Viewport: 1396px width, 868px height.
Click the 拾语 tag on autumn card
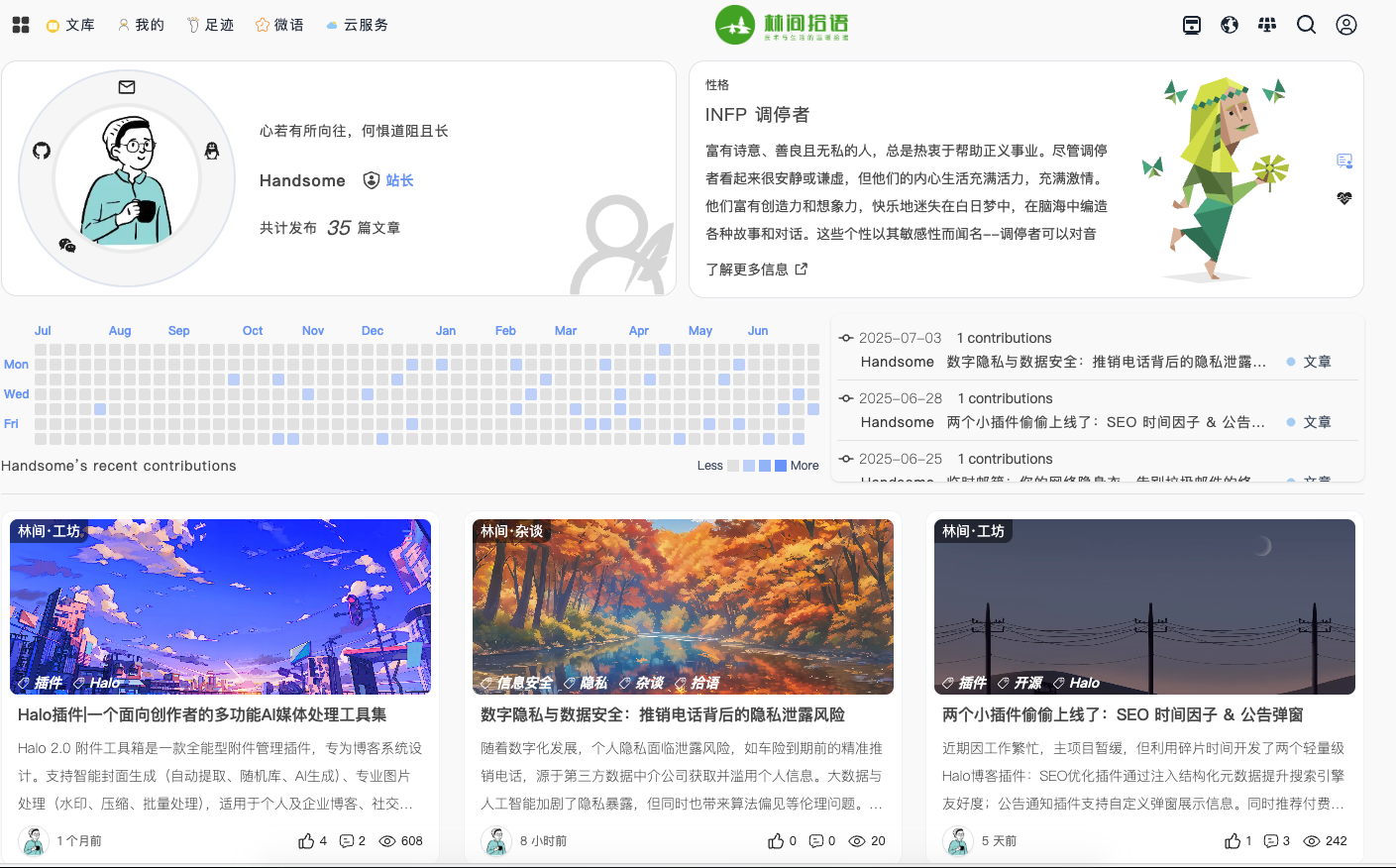pos(697,683)
